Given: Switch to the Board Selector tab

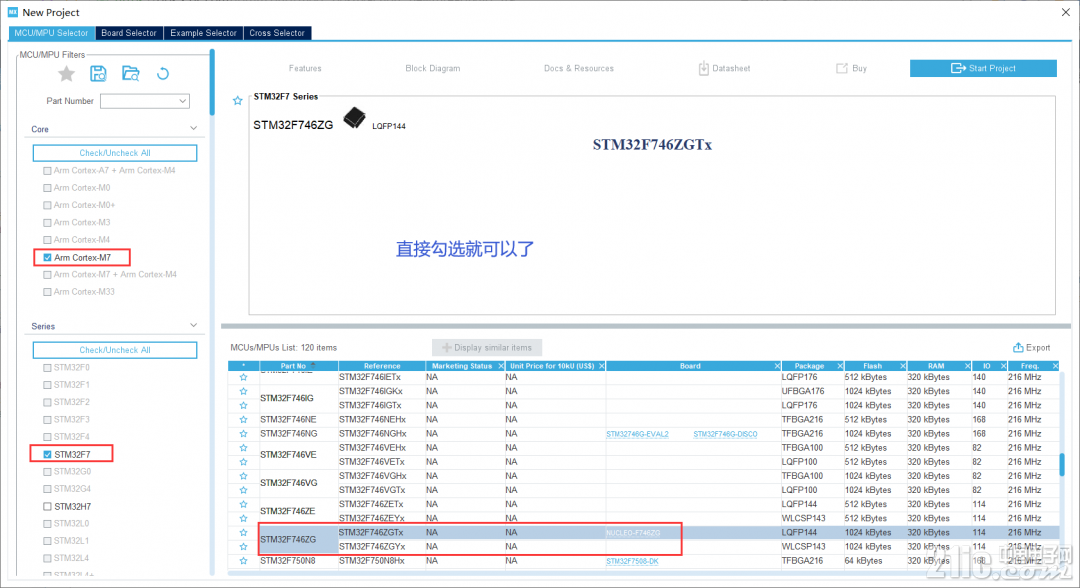Looking at the screenshot, I should point(129,33).
